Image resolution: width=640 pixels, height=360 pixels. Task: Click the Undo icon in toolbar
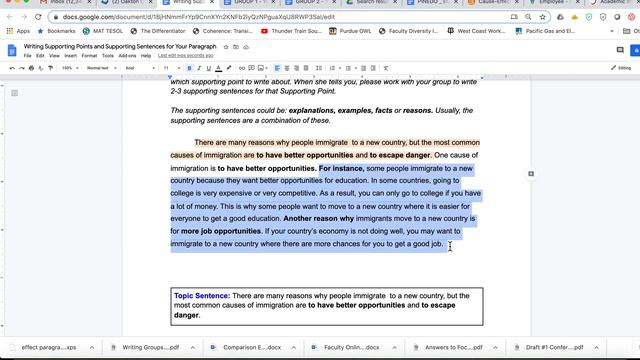point(12,68)
